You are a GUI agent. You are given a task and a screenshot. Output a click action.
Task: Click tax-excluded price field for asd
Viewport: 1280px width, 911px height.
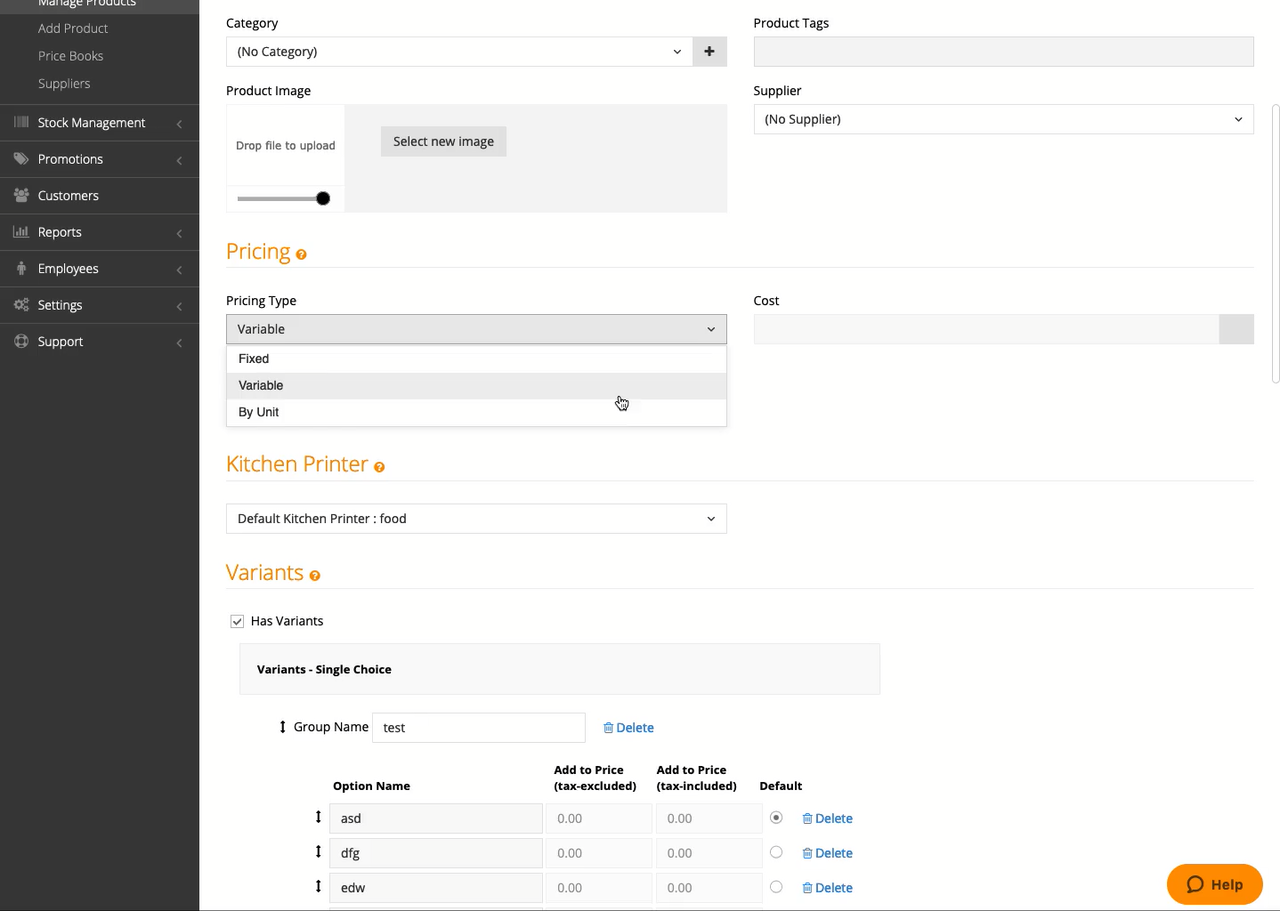tap(599, 818)
